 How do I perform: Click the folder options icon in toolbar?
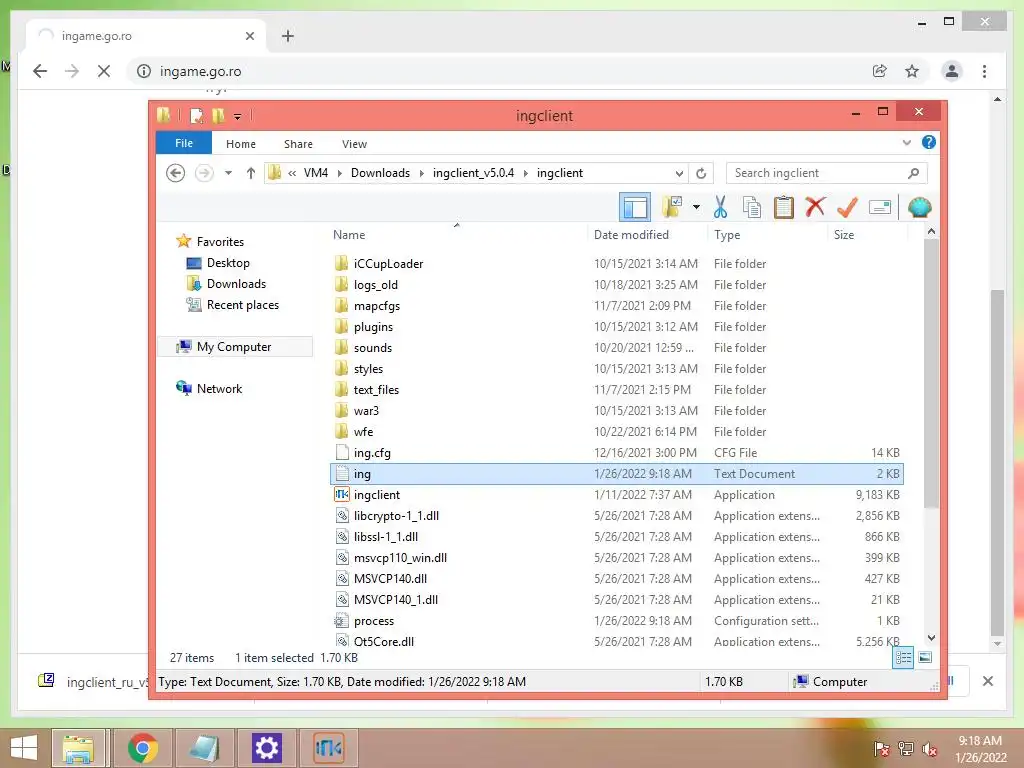672,207
